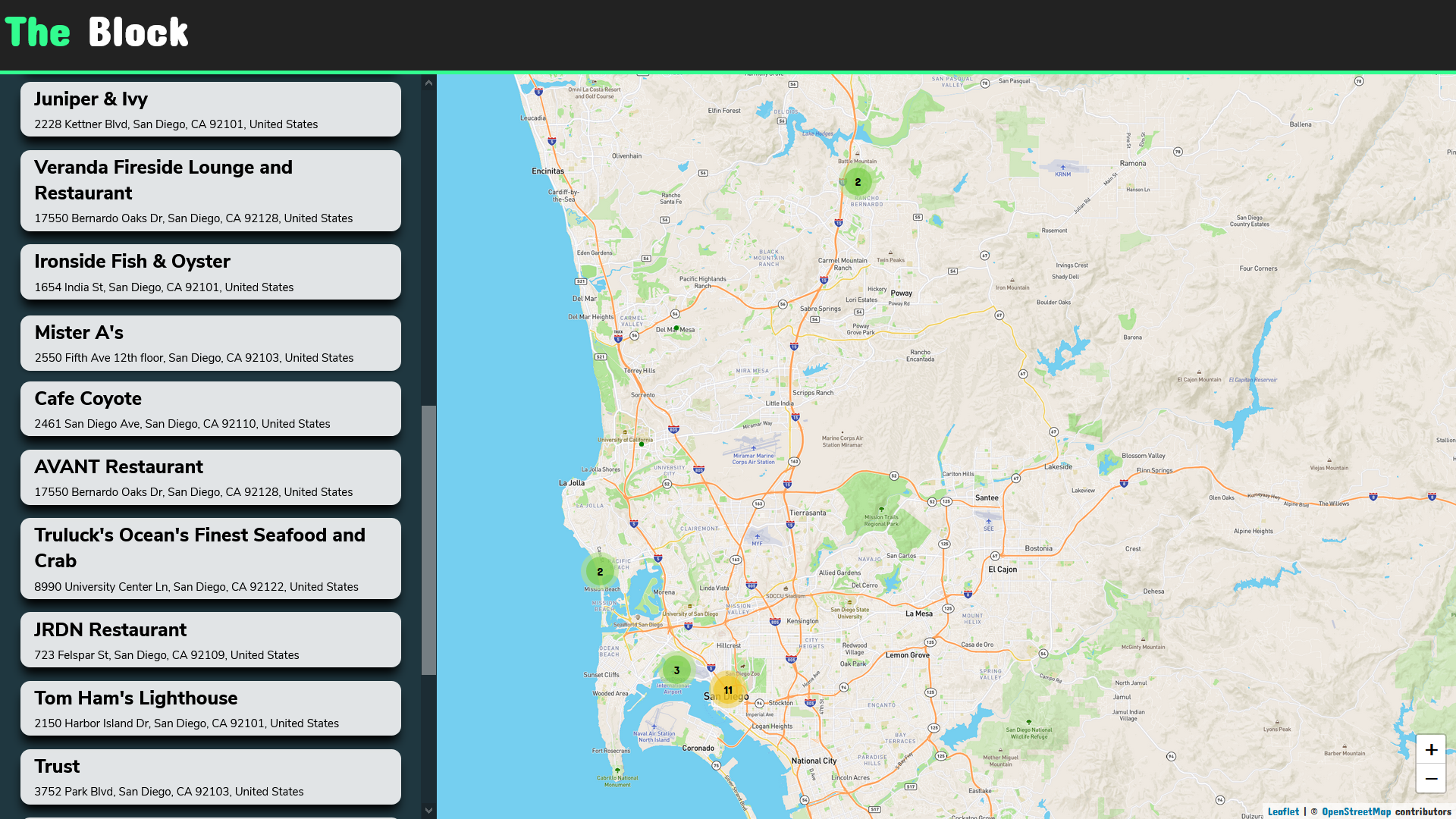
Task: Select the Mister A's restaurant card
Action: pyautogui.click(x=211, y=344)
